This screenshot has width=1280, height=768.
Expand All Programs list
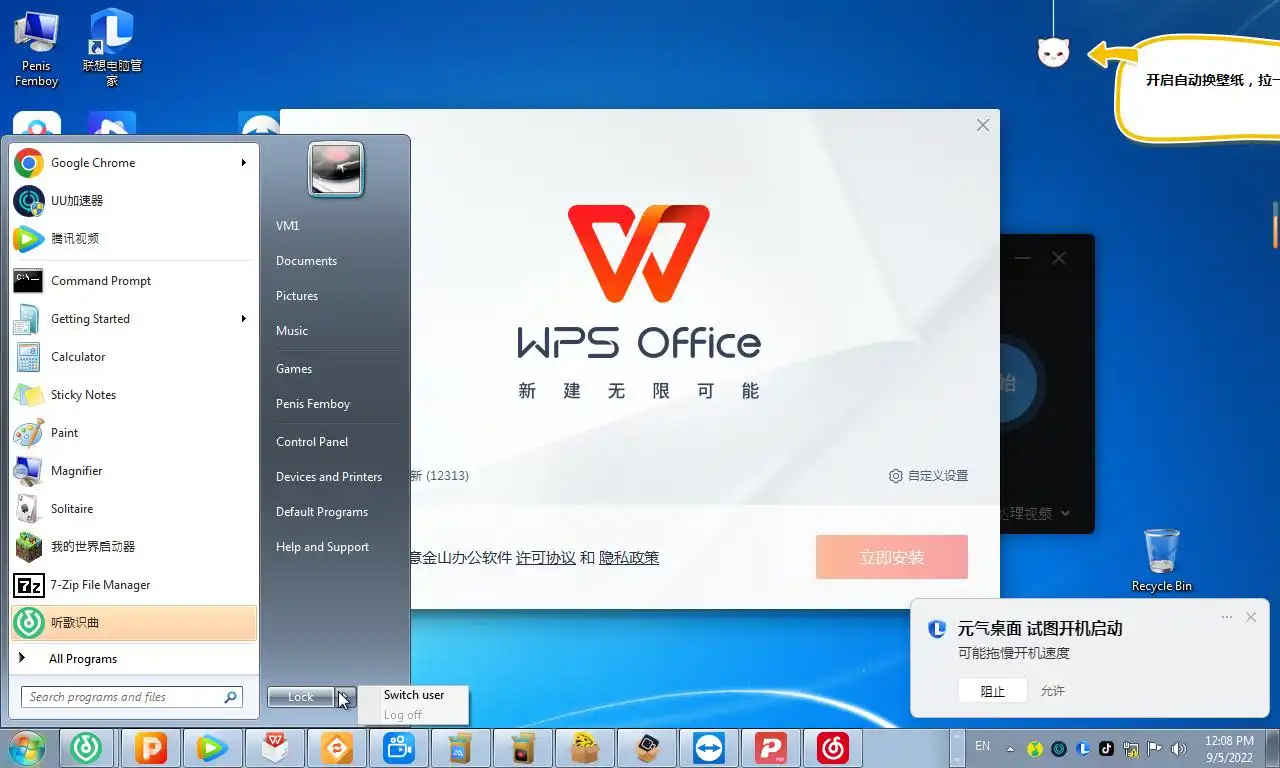tap(134, 659)
